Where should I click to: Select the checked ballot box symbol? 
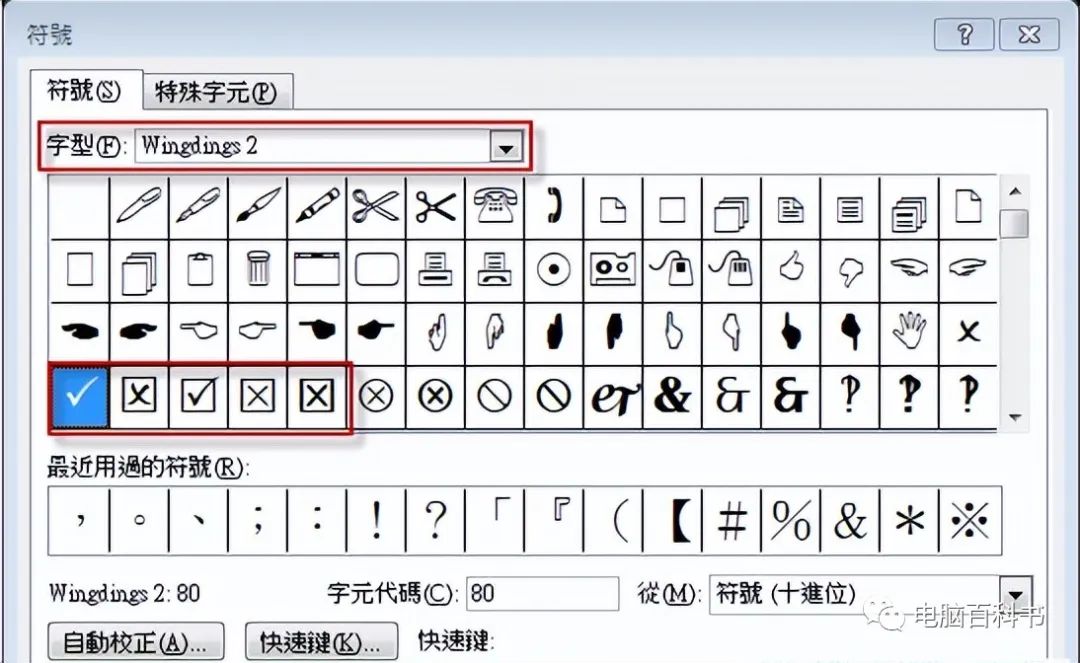[197, 395]
